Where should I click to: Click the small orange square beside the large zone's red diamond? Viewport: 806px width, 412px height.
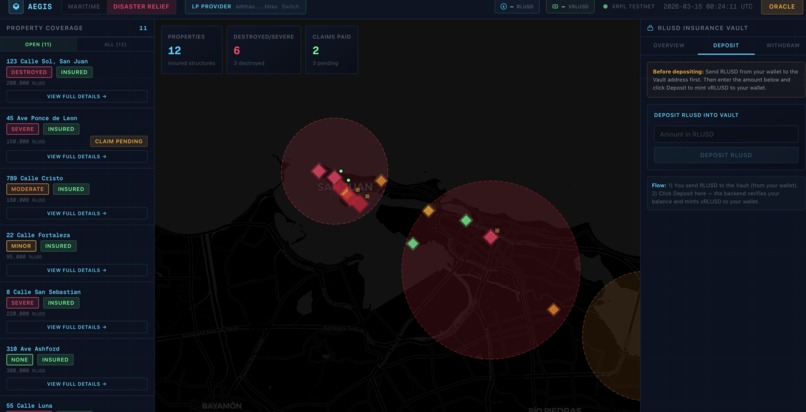[x=497, y=231]
